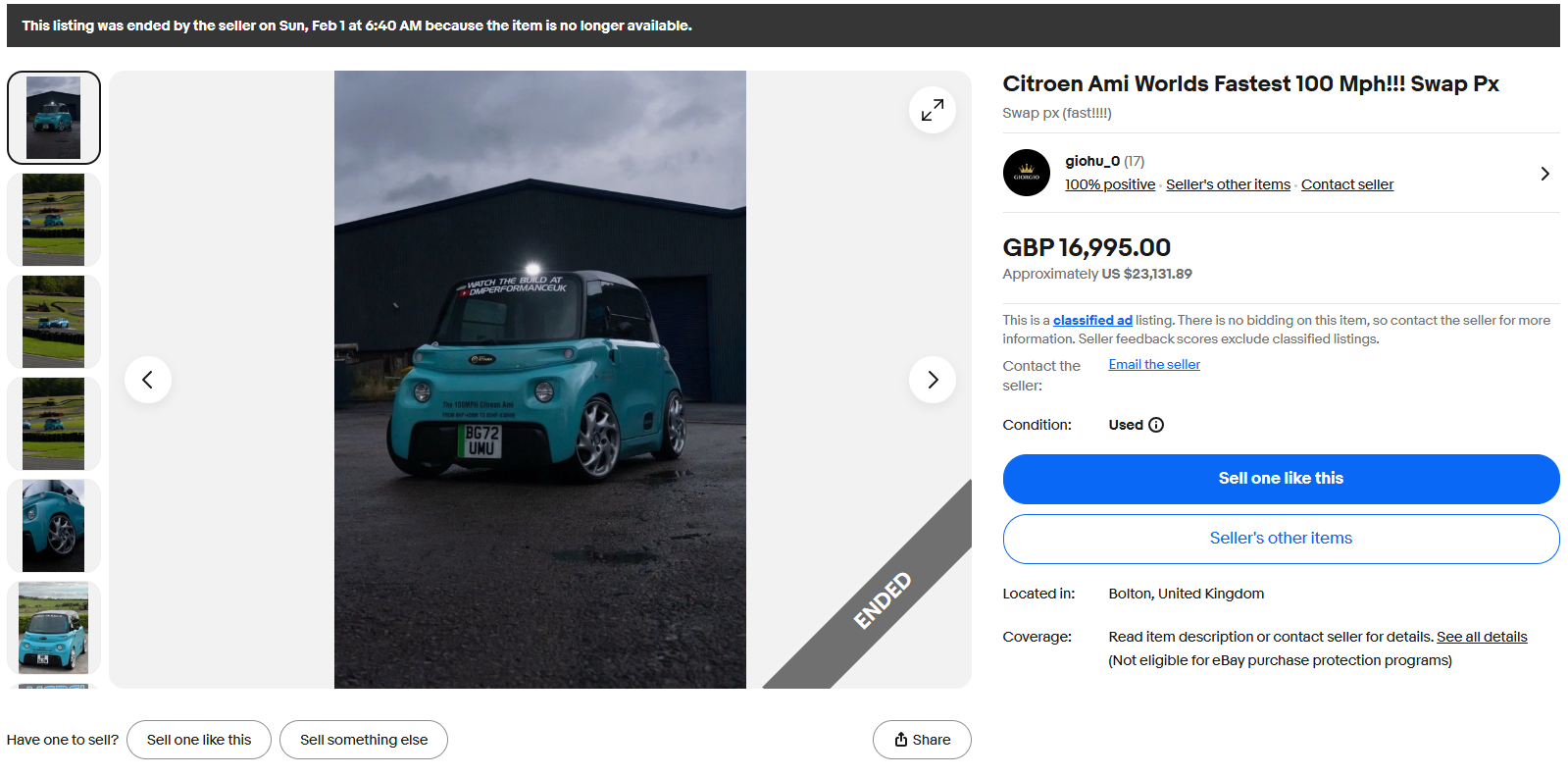Open See all details coverage link
This screenshot has height=777, width=1568.
[1482, 637]
